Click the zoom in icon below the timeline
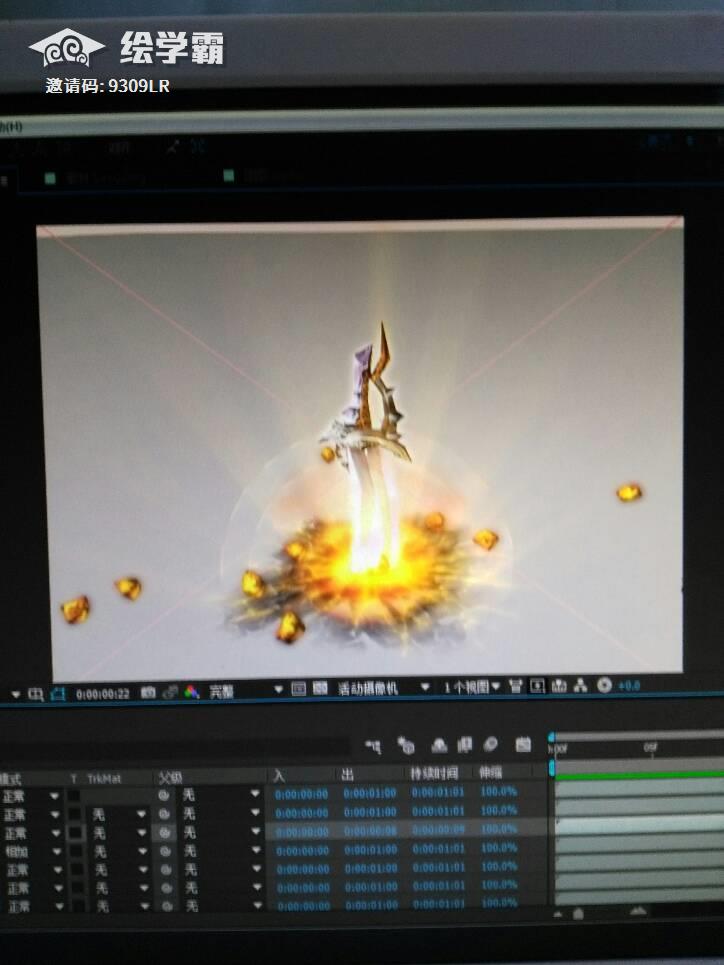 pyautogui.click(x=638, y=910)
